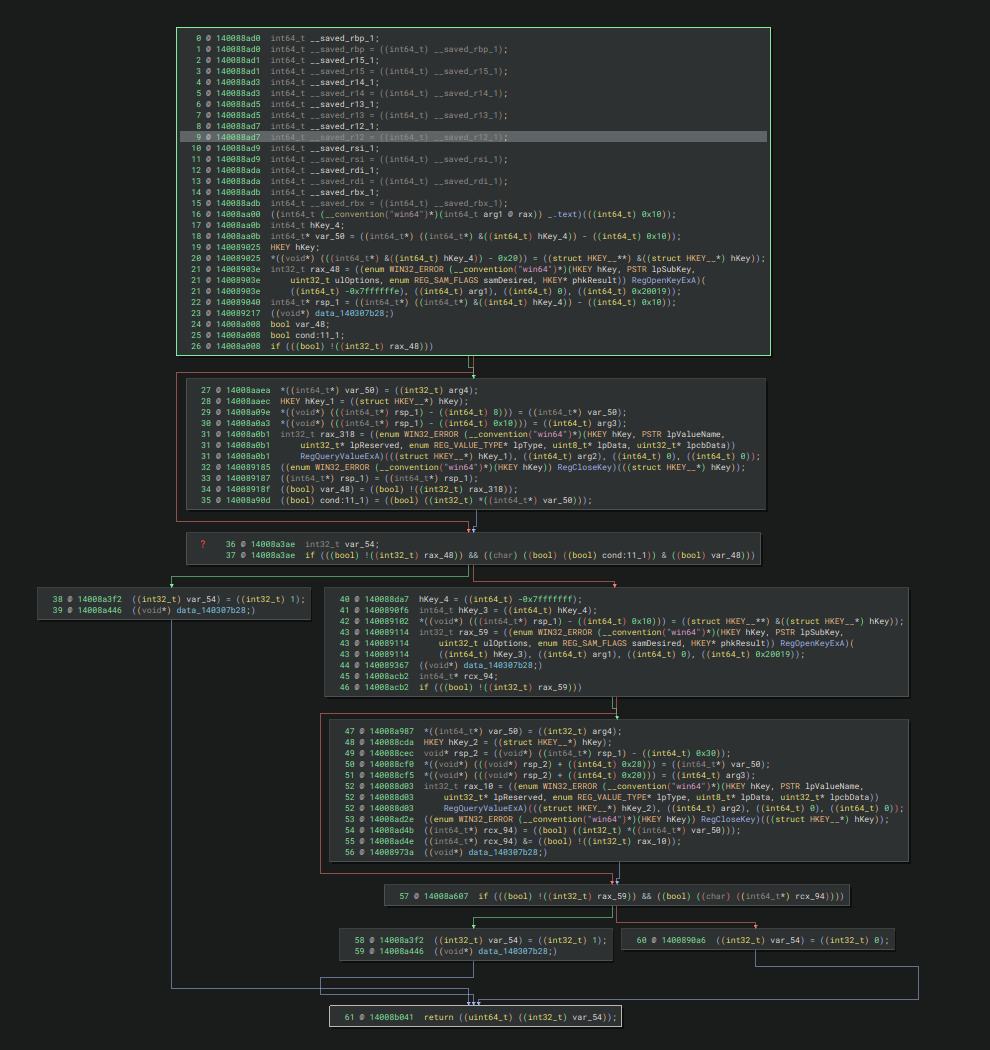Viewport: 990px width, 1050px height.
Task: Click the red question mark warning at instruction 36
Action: [x=203, y=544]
